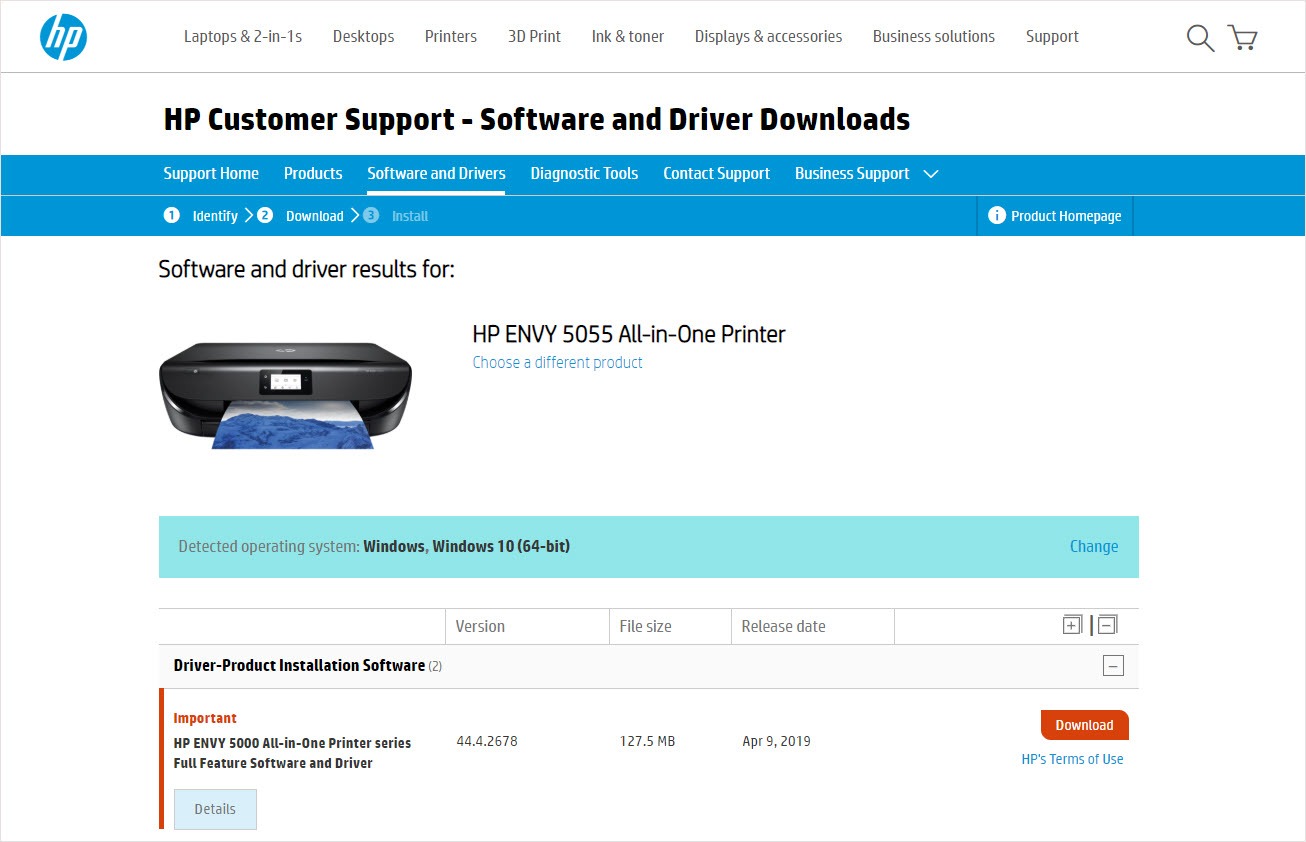Click the HP logo
The height and width of the screenshot is (842, 1306).
point(63,36)
